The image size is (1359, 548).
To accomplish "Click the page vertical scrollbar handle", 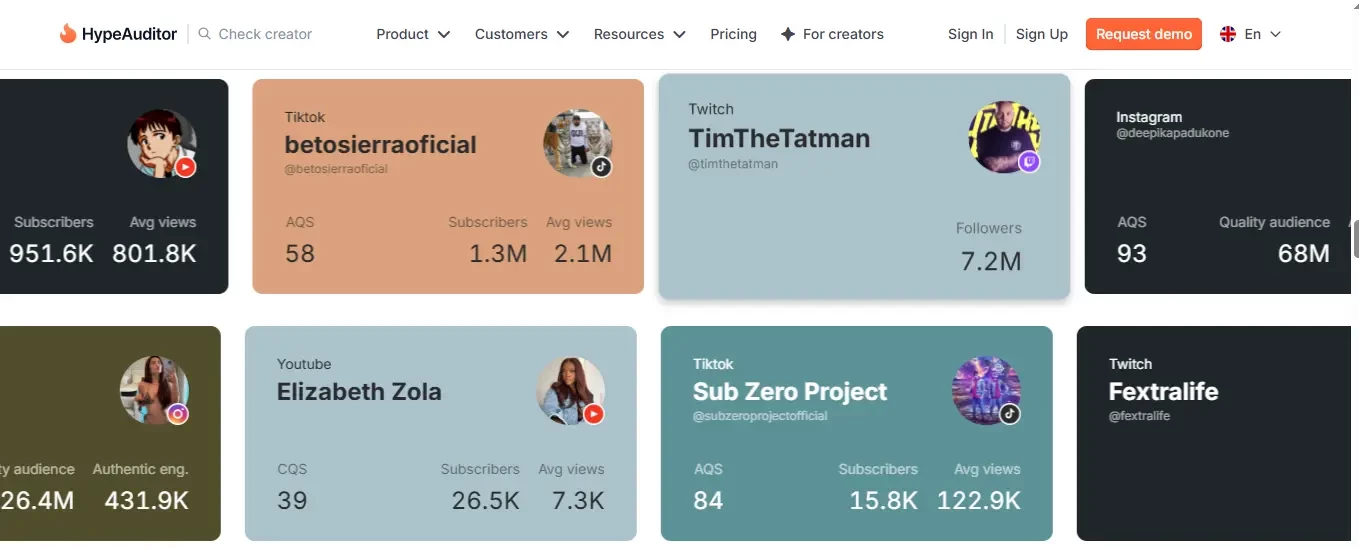I will click(x=1355, y=240).
